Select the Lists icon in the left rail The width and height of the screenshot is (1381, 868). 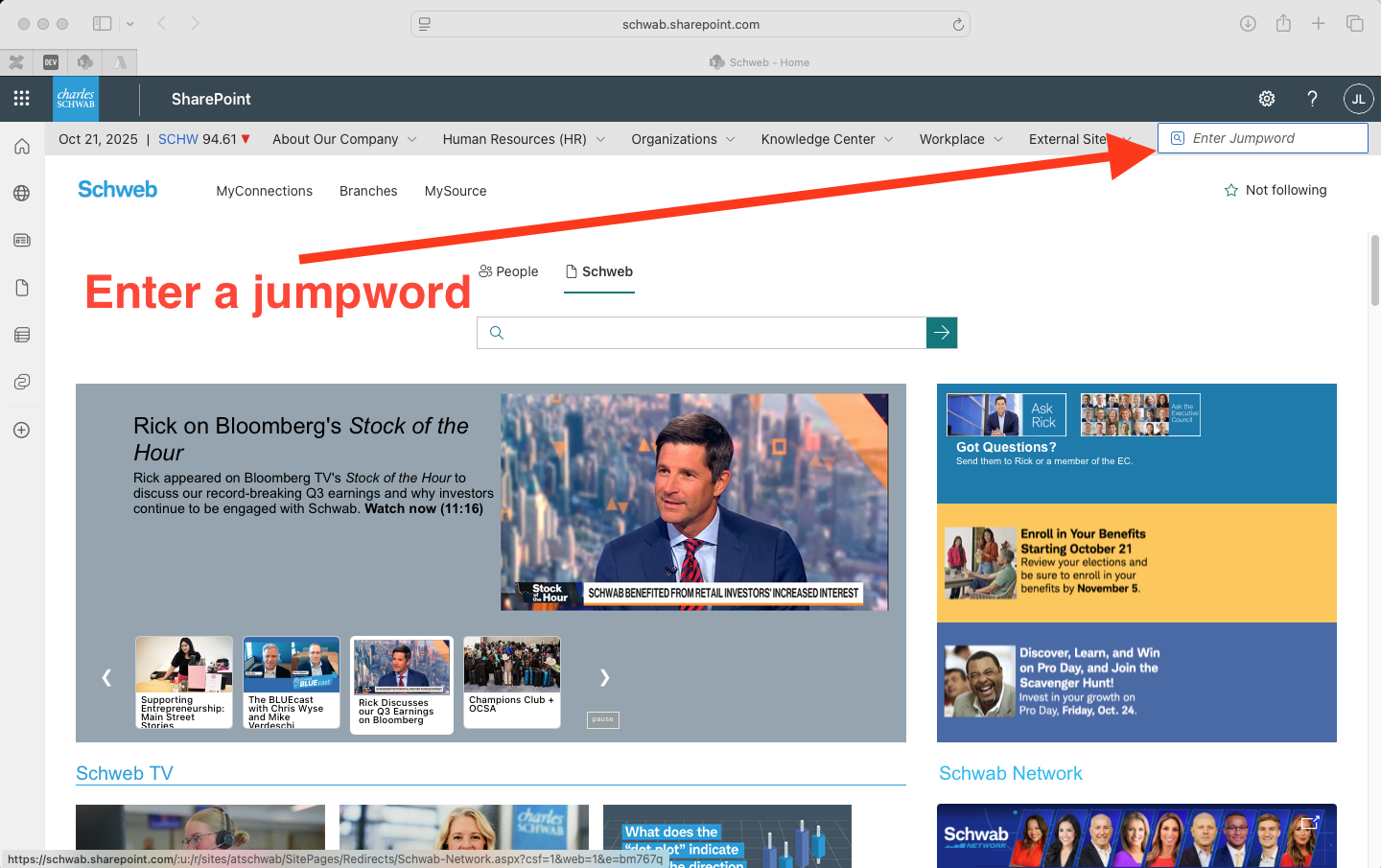point(21,334)
